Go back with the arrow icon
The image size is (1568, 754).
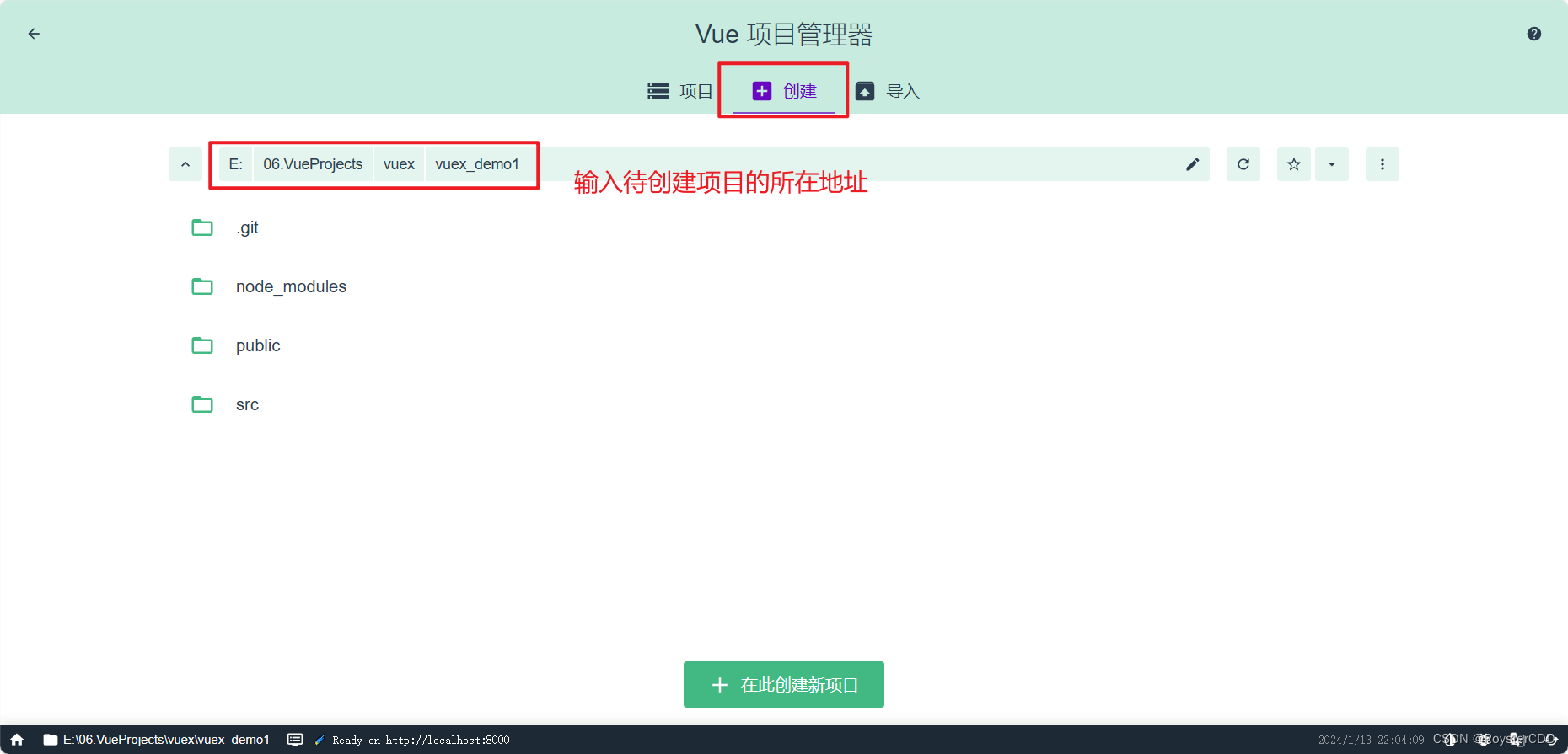[34, 34]
